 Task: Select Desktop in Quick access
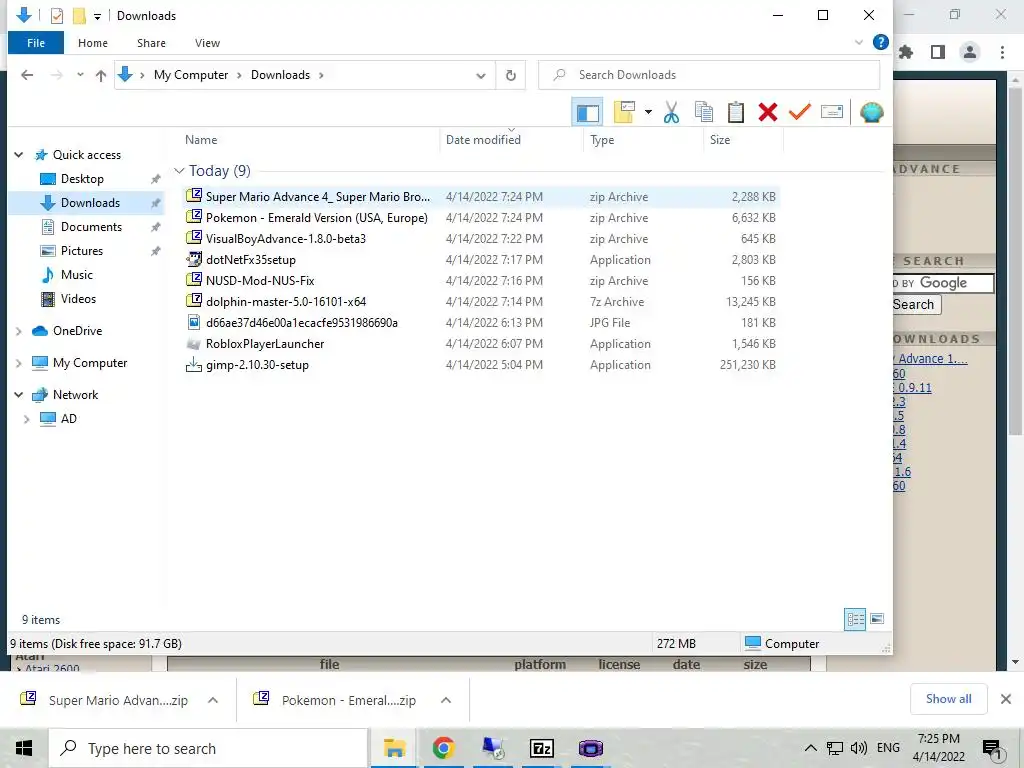(82, 179)
